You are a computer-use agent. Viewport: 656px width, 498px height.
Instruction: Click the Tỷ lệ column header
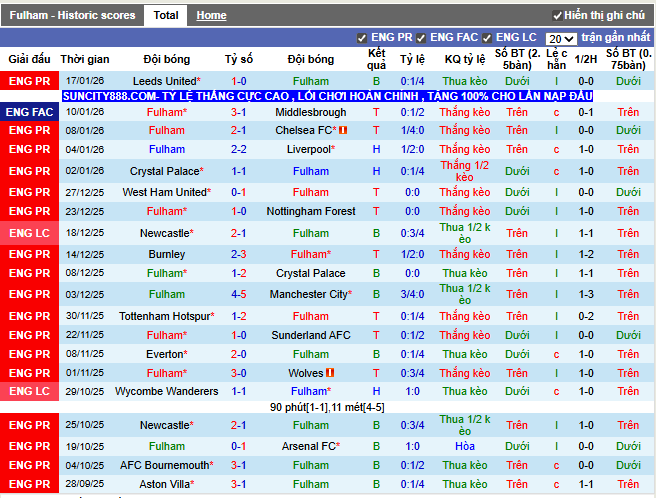pos(412,59)
